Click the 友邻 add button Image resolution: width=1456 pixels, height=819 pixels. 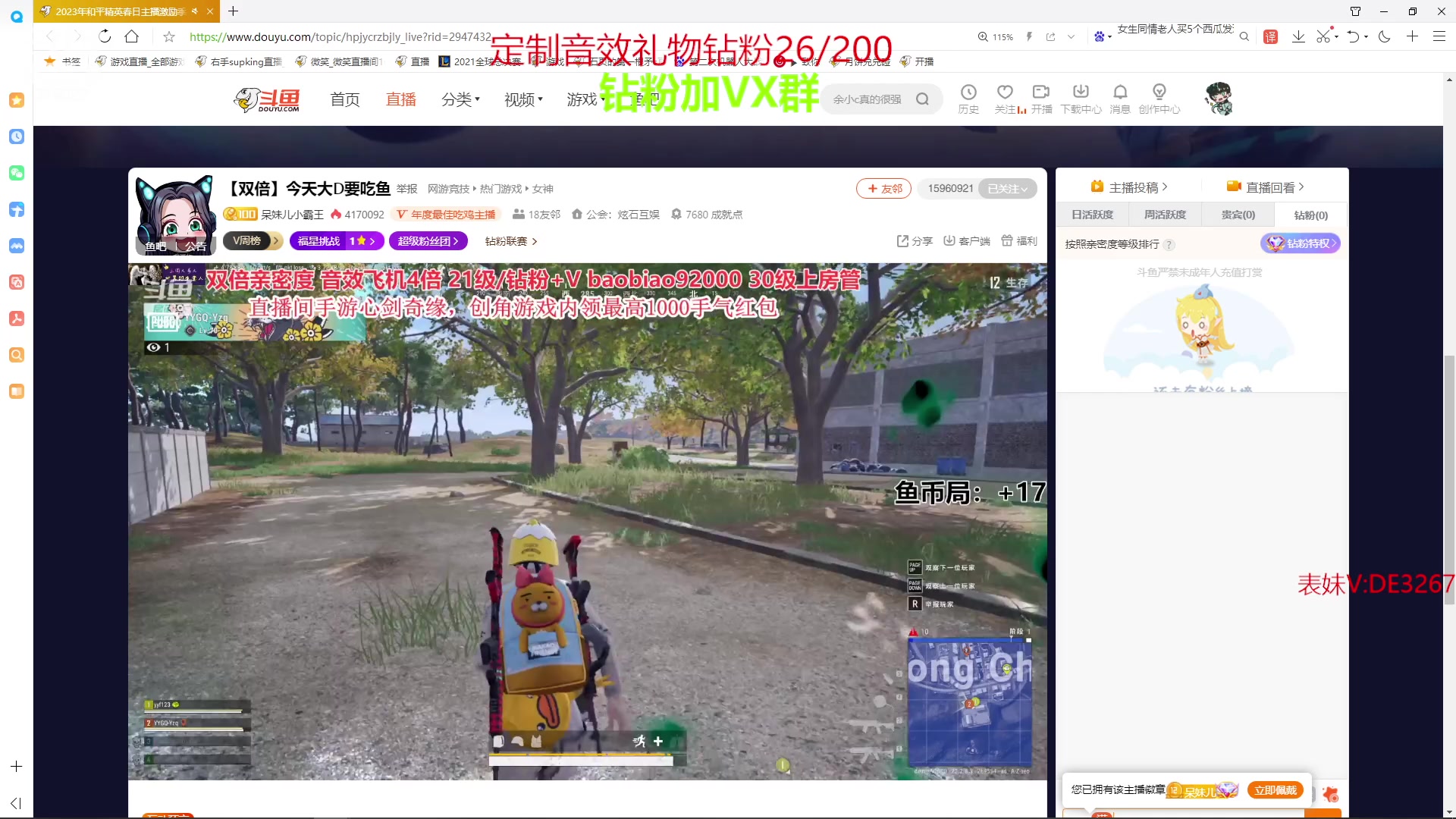pyautogui.click(x=884, y=188)
